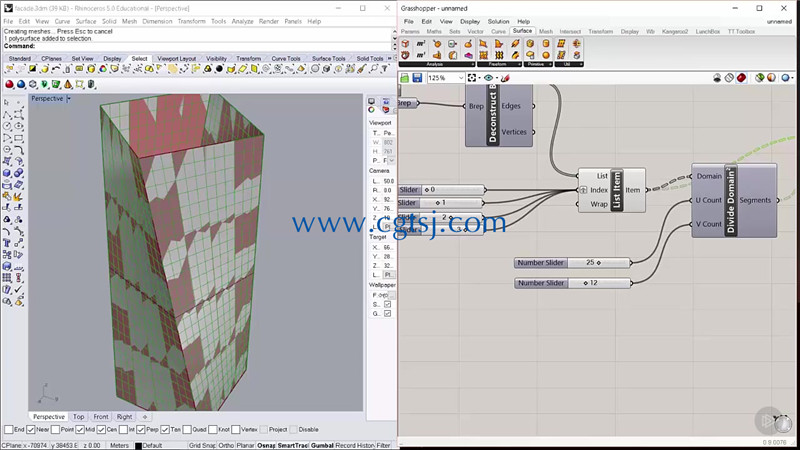Image resolution: width=800 pixels, height=450 pixels.
Task: Click the Rhino Command input line
Action: pyautogui.click(x=197, y=46)
